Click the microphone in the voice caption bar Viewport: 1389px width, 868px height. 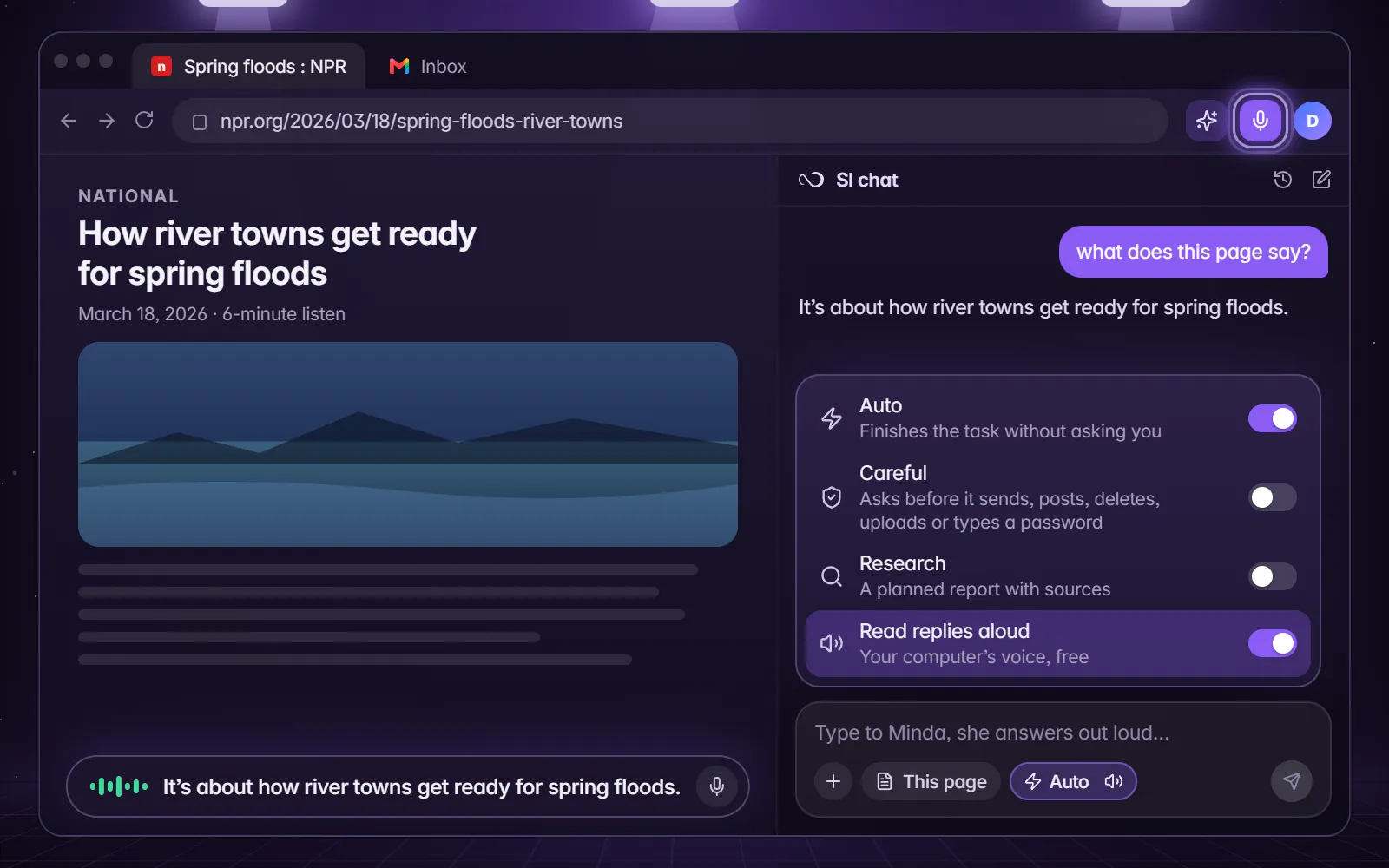click(717, 786)
